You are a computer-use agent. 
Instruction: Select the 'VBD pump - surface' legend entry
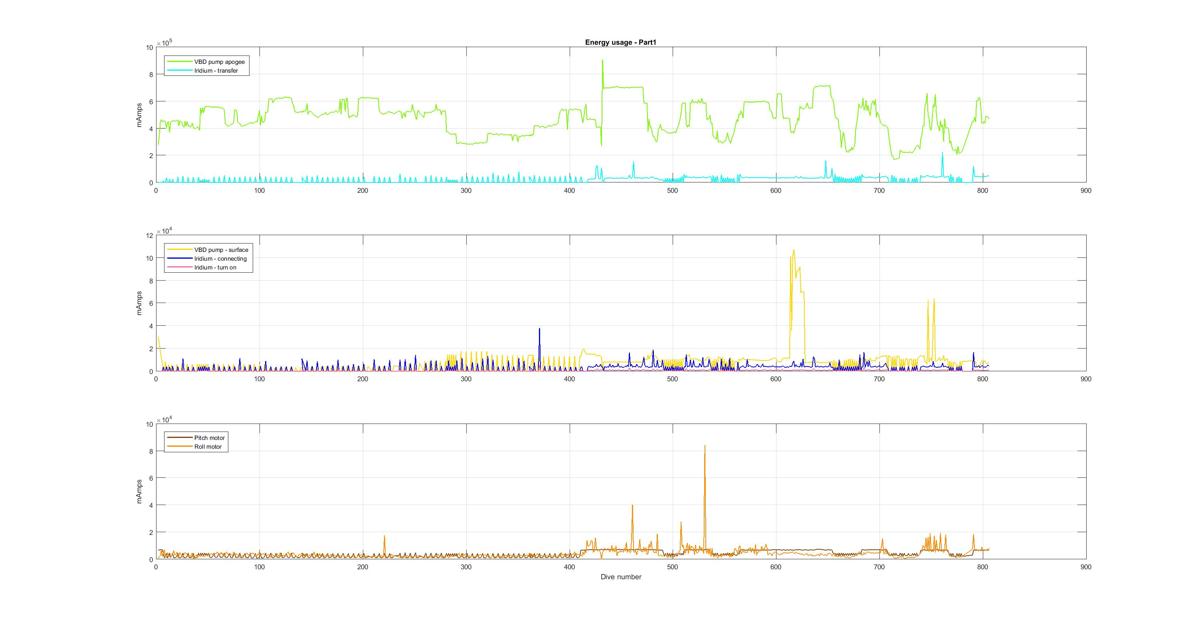point(207,250)
